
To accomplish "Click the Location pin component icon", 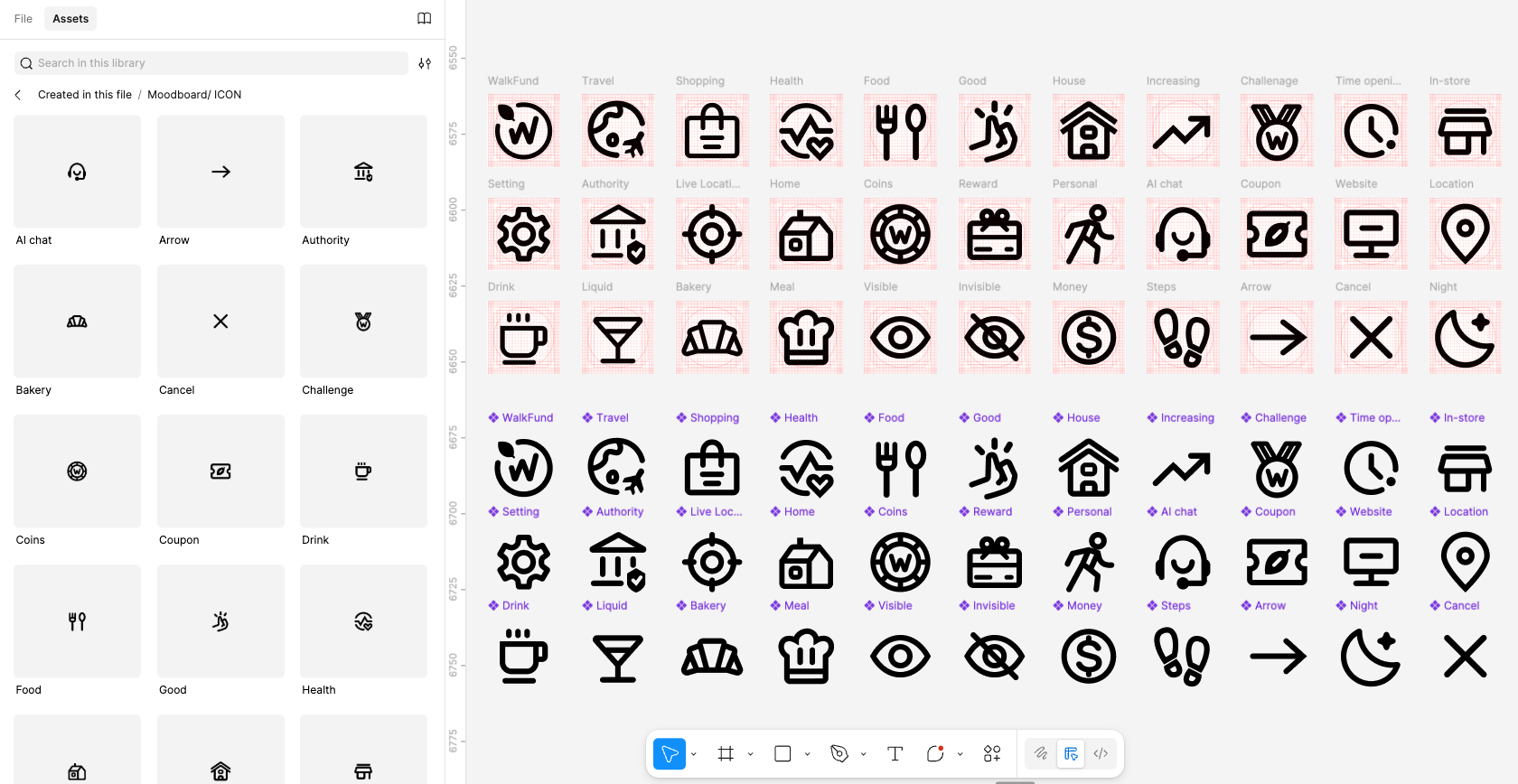I will [1466, 562].
